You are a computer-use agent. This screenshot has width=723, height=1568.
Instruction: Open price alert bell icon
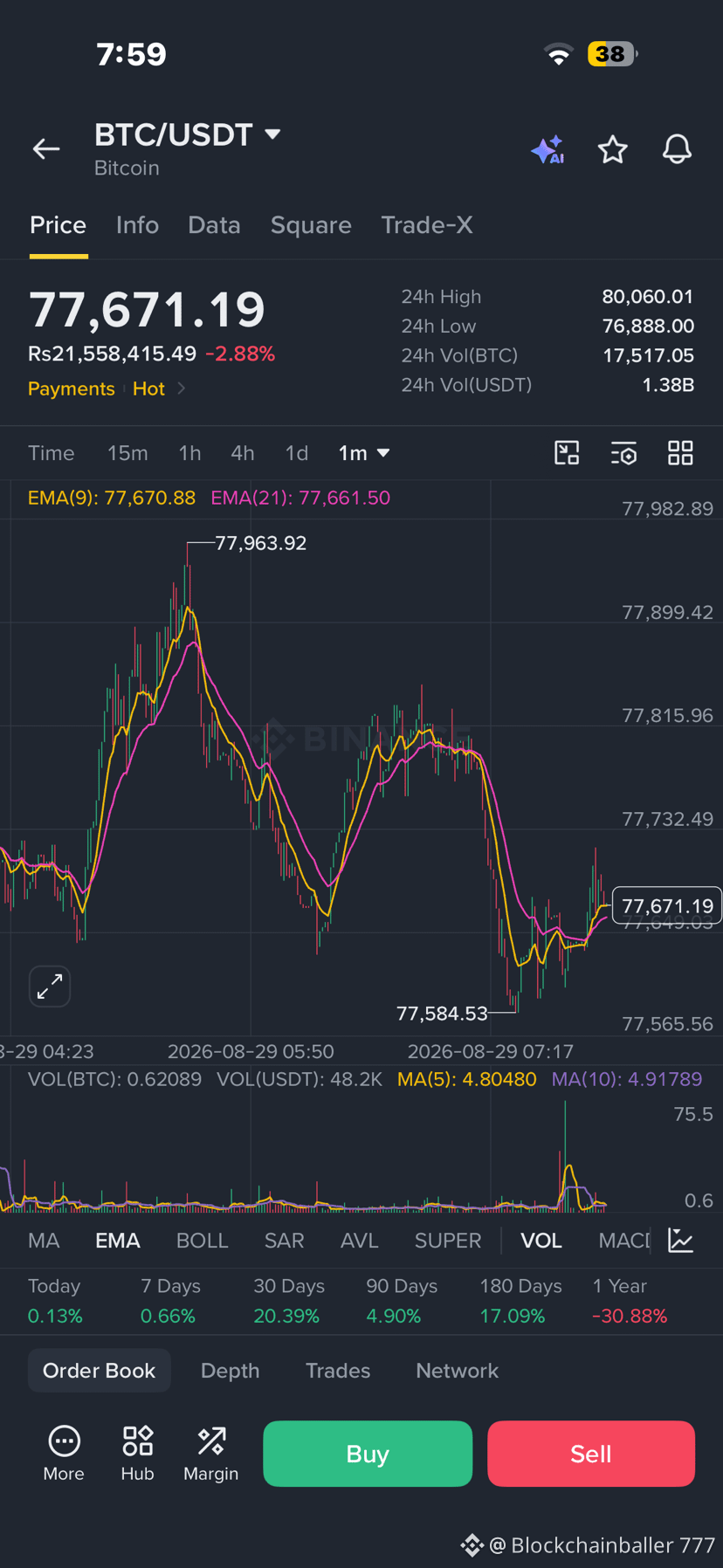(x=677, y=149)
